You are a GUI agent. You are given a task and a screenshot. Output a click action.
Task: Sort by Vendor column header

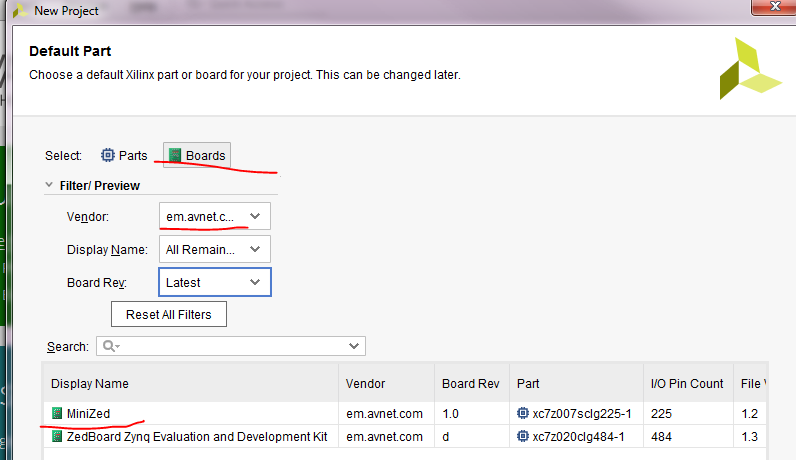click(386, 383)
